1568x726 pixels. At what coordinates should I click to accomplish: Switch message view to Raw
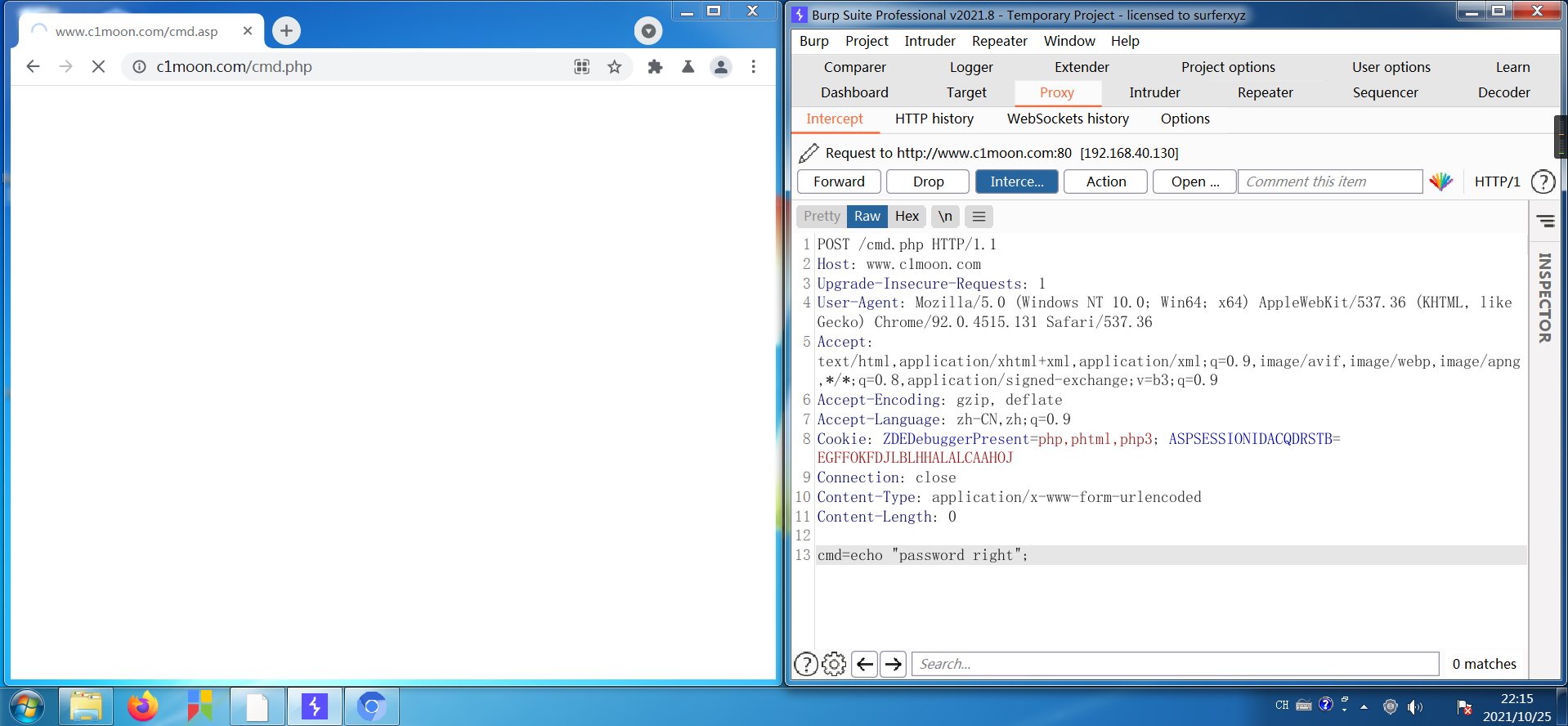[867, 216]
